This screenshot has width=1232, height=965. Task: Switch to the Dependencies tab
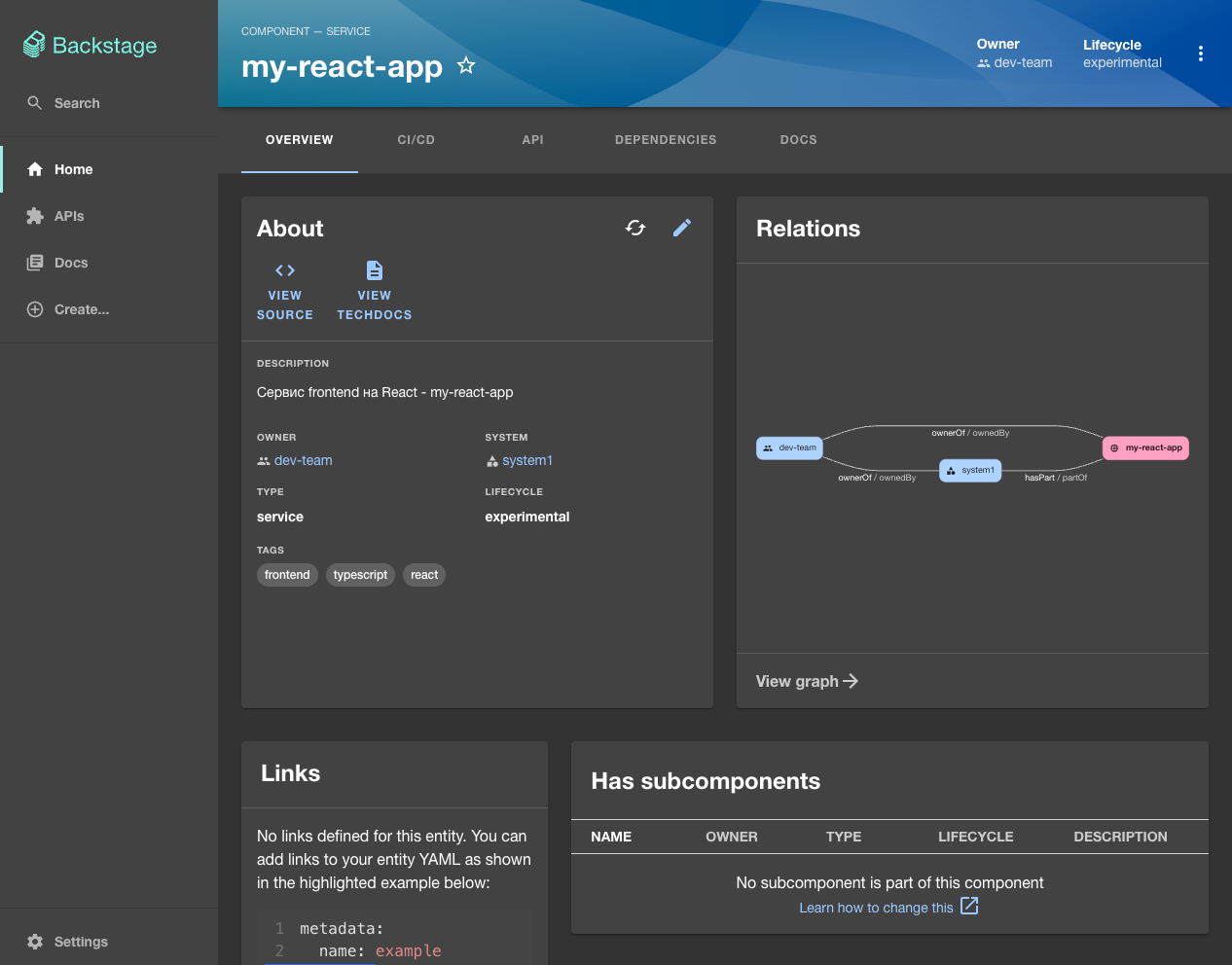point(666,140)
